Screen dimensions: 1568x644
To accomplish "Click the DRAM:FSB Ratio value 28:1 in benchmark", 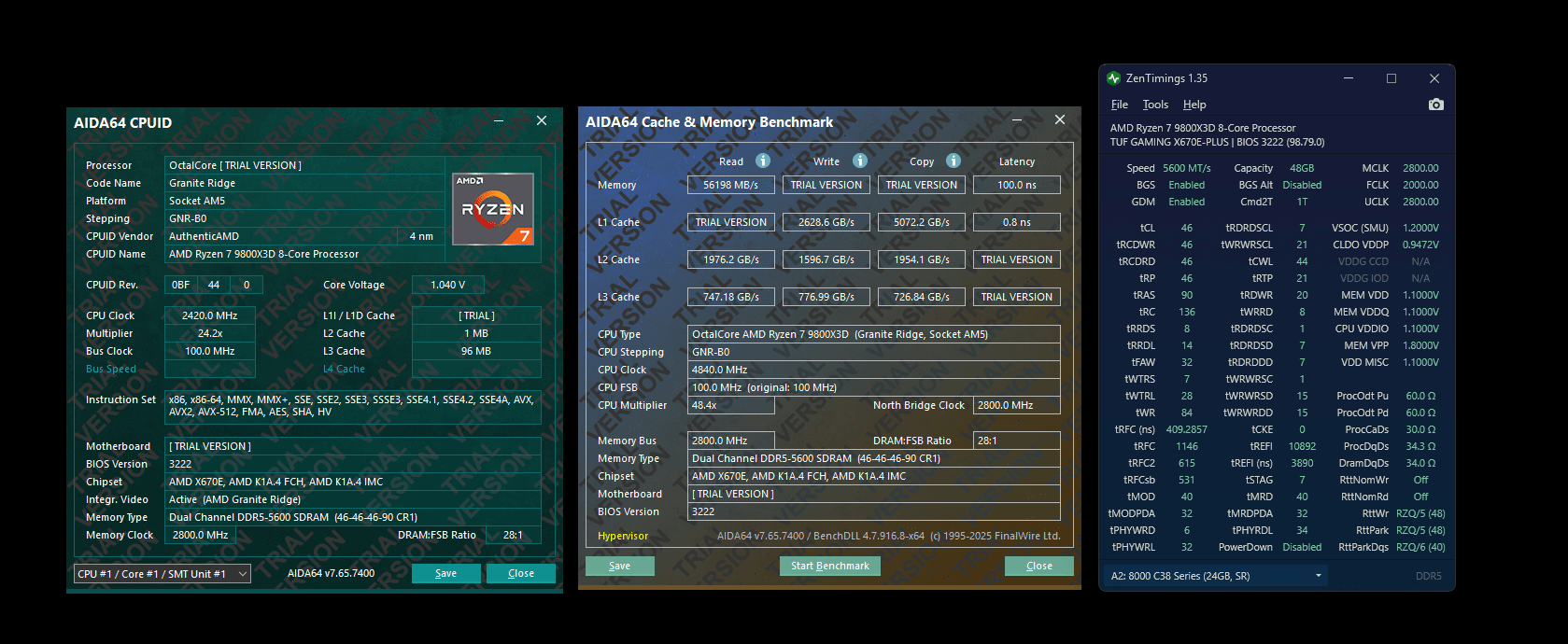I will coord(1017,441).
